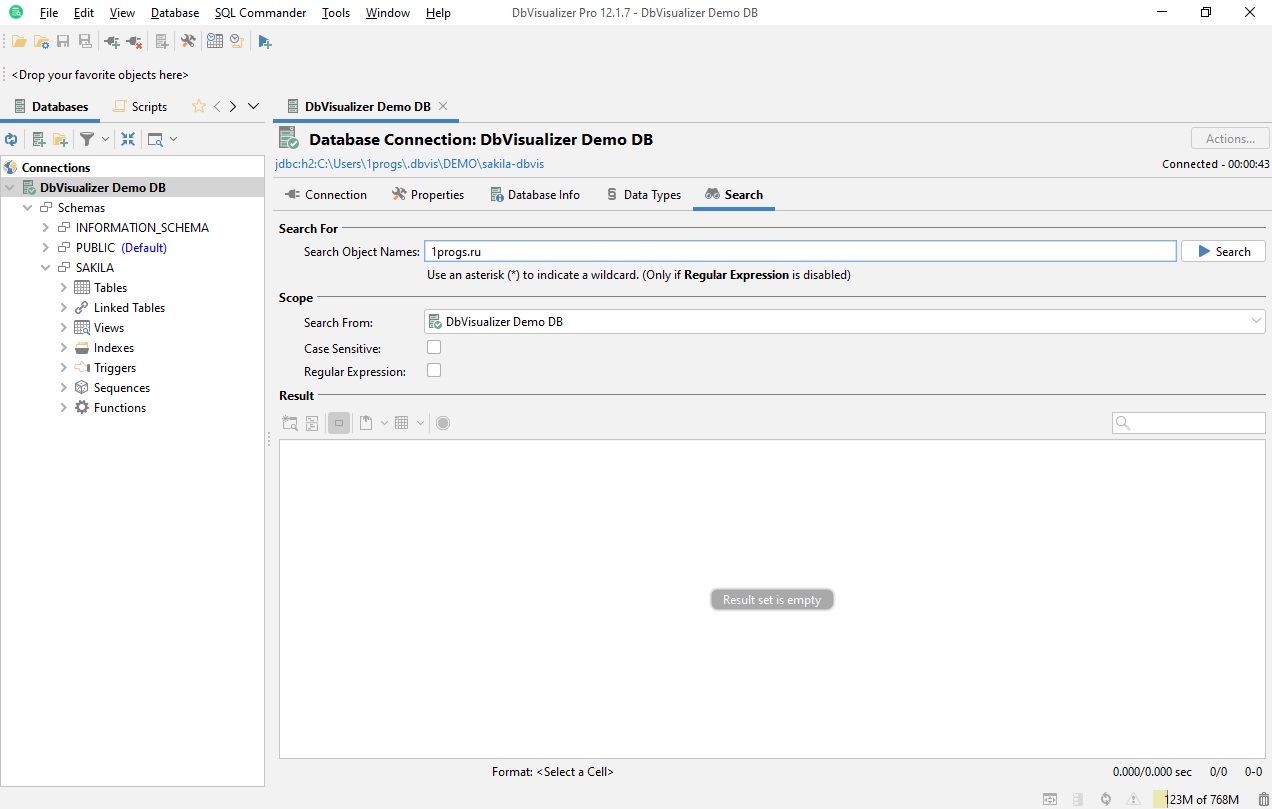Toggle the single-record view icon in Result toolbar

pos(339,422)
